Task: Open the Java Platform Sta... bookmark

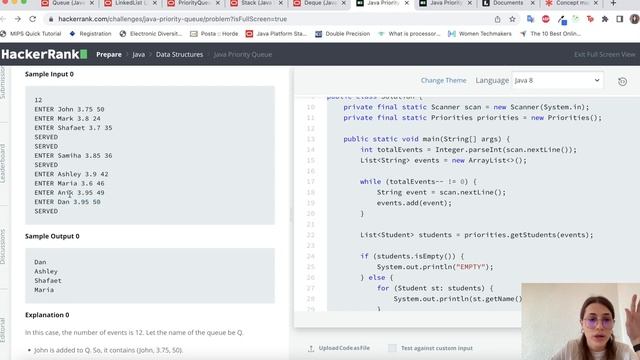Action: (x=276, y=34)
